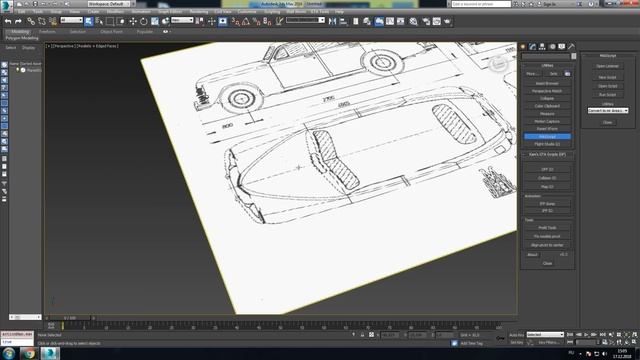This screenshot has height=360, width=640.
Task: Click the keyword search field
Action: click(x=481, y=4)
